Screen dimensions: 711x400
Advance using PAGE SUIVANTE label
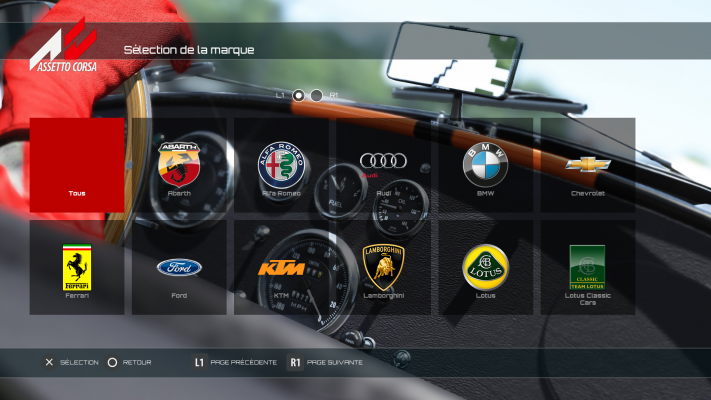point(335,362)
